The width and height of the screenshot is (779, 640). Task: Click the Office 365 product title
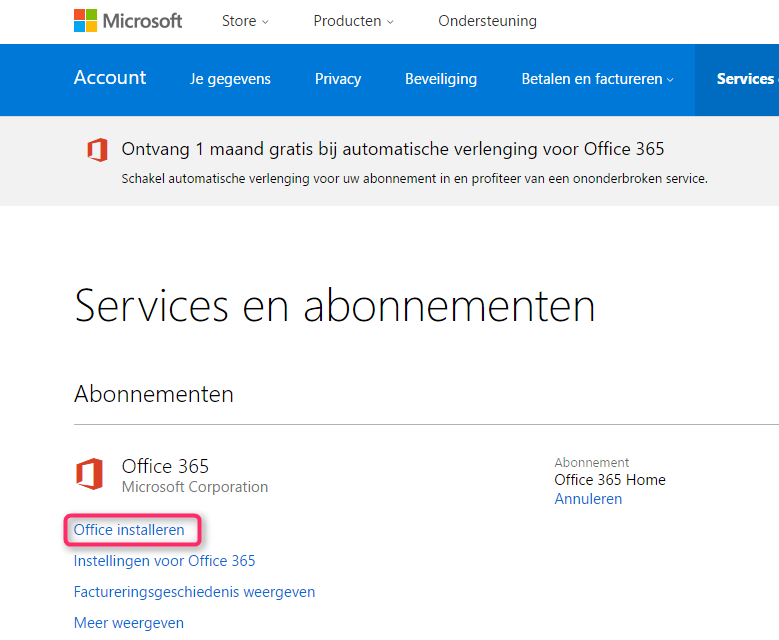165,467
